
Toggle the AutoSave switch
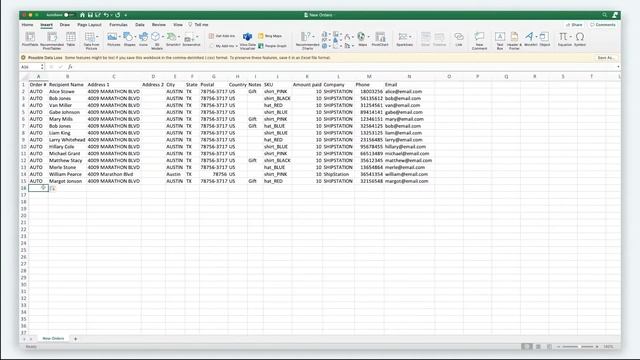pyautogui.click(x=68, y=15)
